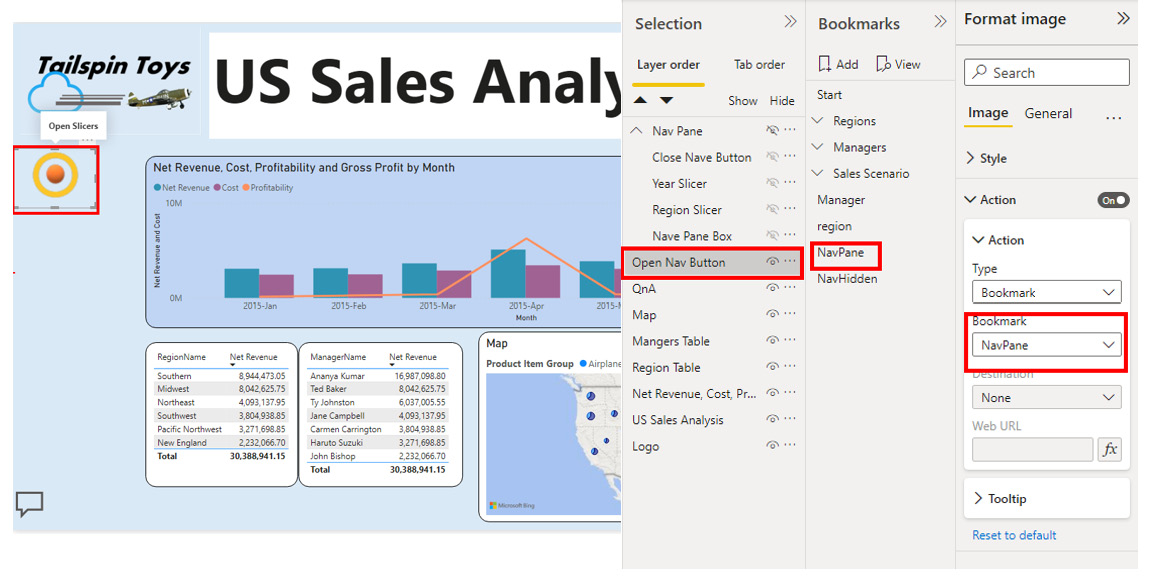Turn off the Action toggle
1153x577 pixels.
click(1113, 200)
